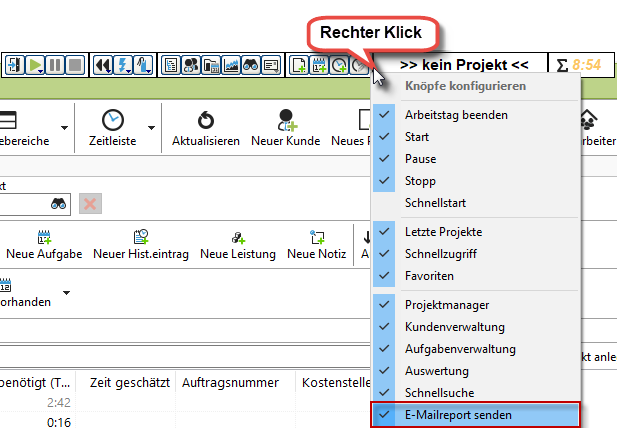The height and width of the screenshot is (428, 617).
Task: Open Letzte Projekte rewind icon
Action: pos(104,65)
